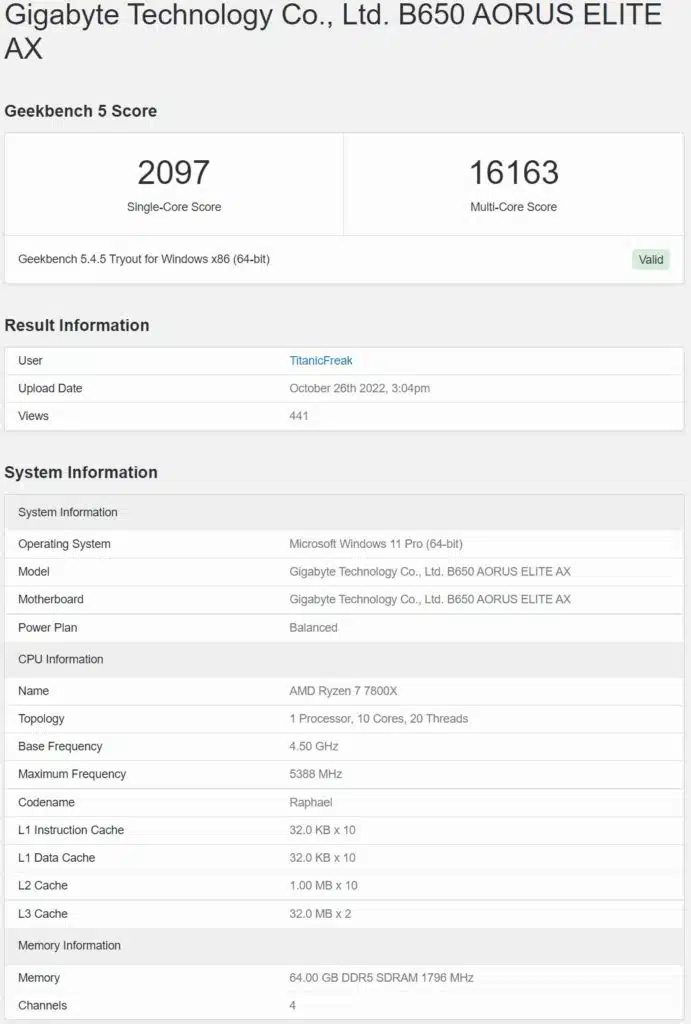Click the Motherboard row label

point(51,600)
